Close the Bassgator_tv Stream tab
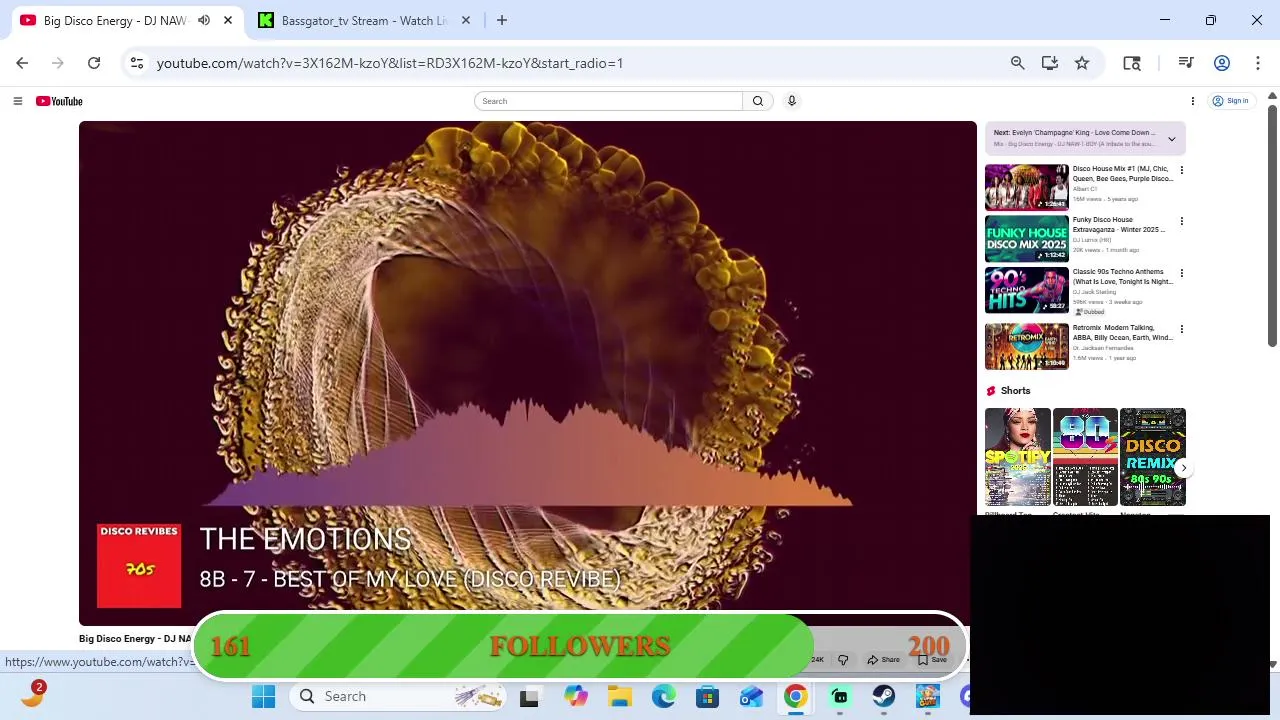The image size is (1280, 720). 466,20
